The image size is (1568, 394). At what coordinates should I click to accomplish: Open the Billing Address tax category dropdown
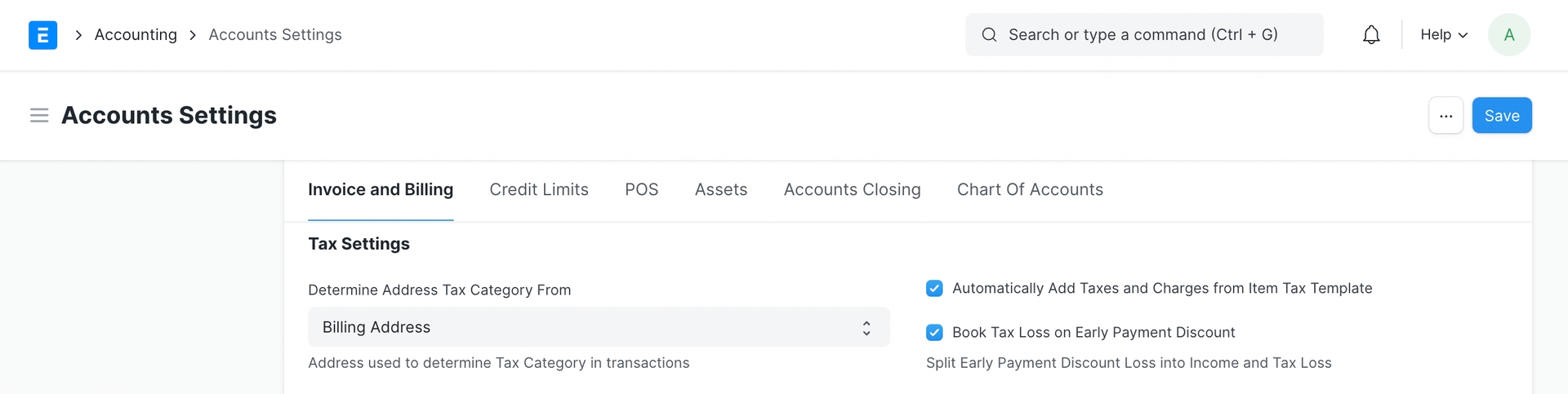(x=598, y=327)
